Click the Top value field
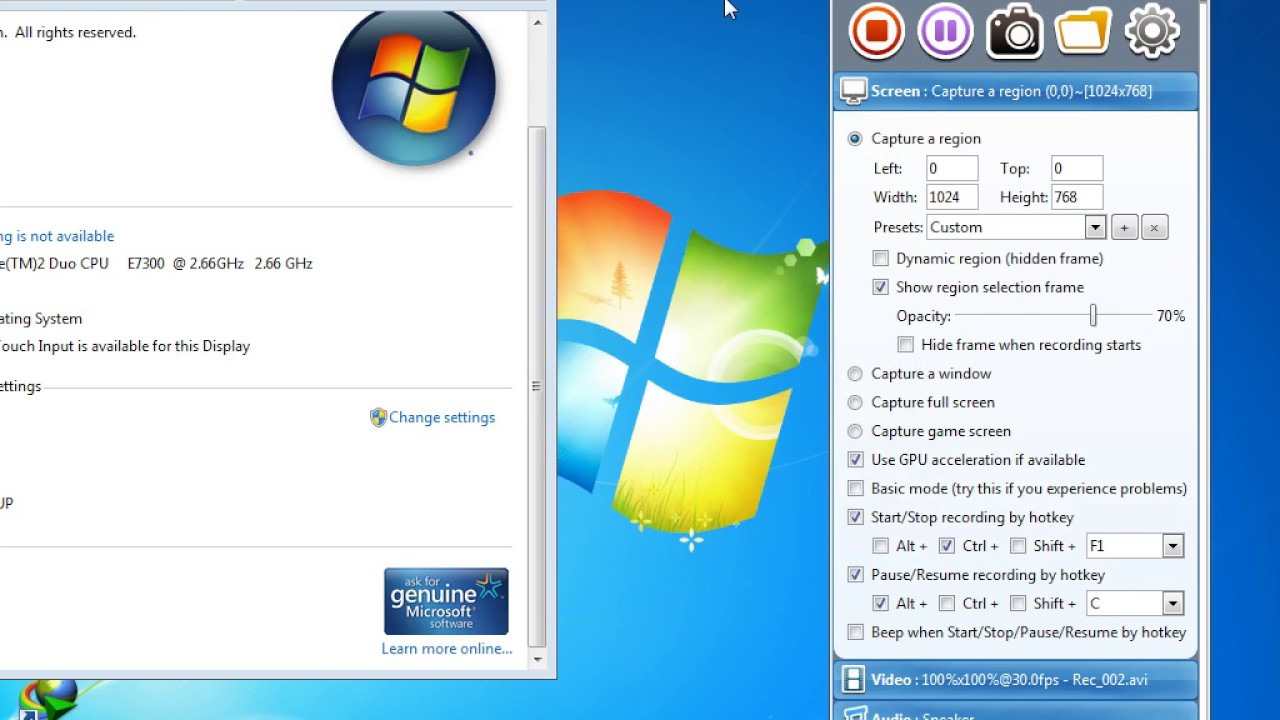The image size is (1280, 720). coord(1077,169)
